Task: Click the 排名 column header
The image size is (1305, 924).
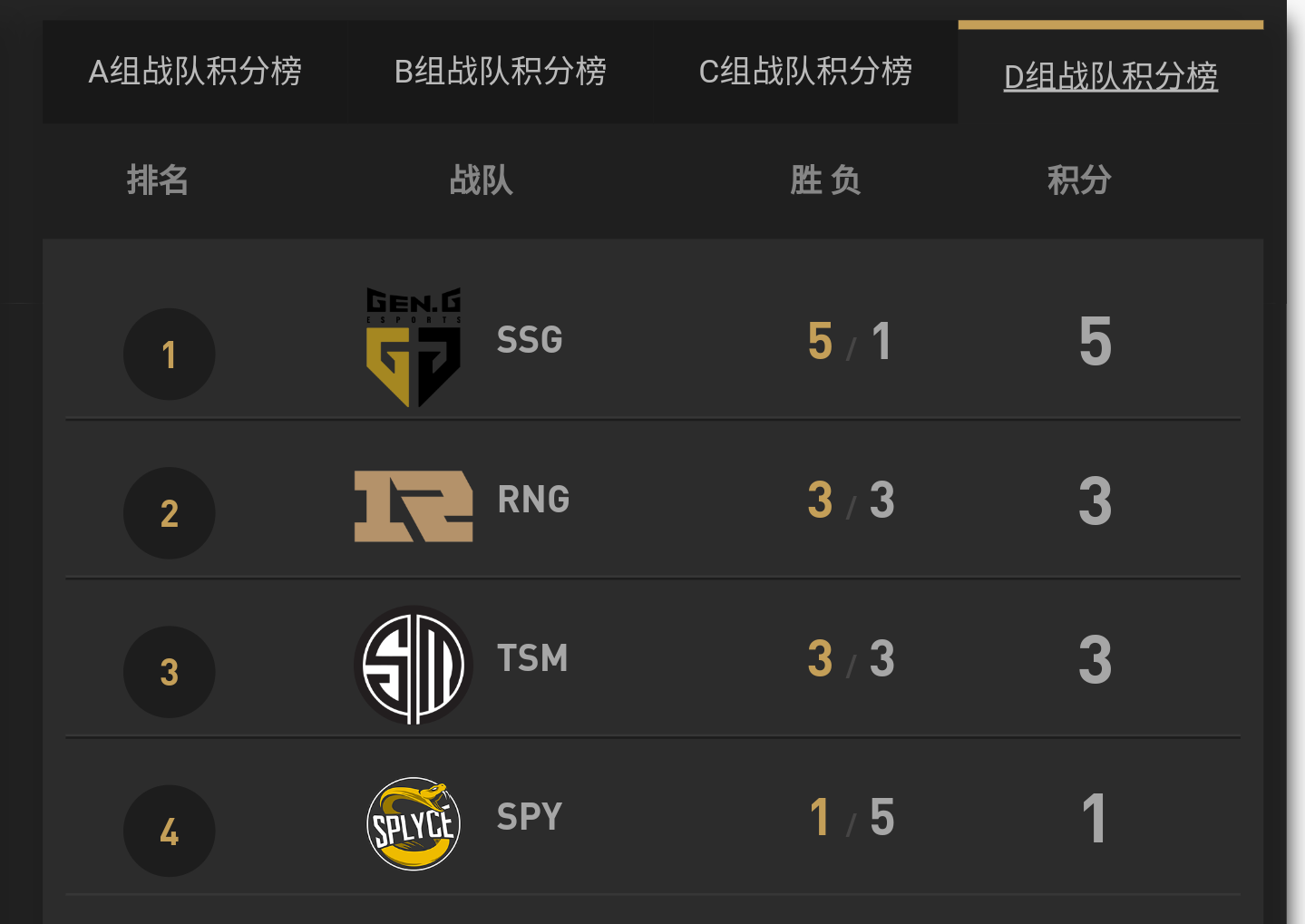Action: 158,180
